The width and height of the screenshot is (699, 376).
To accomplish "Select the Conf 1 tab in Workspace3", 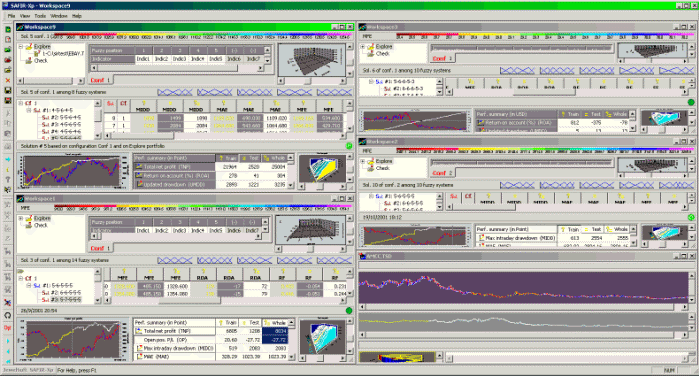I will click(x=442, y=58).
